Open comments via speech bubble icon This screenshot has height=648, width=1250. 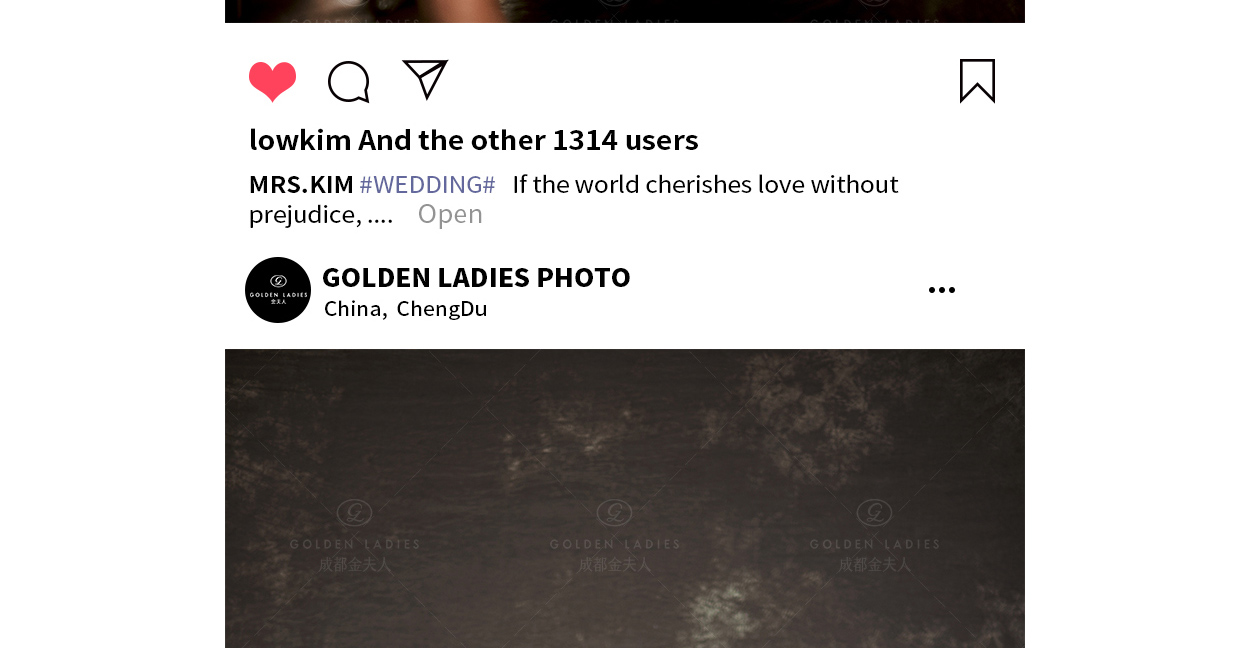tap(349, 82)
